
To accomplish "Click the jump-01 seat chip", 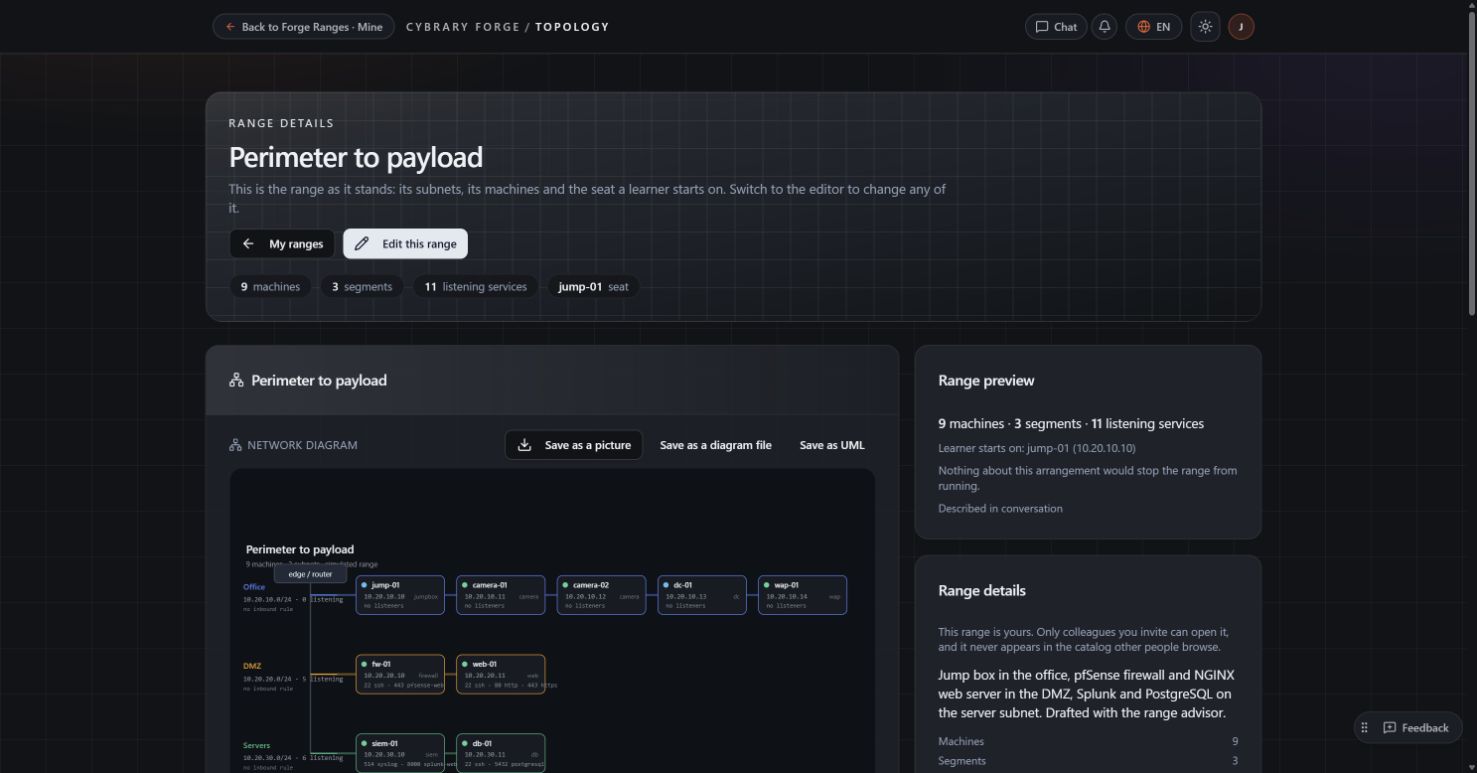I will point(593,287).
